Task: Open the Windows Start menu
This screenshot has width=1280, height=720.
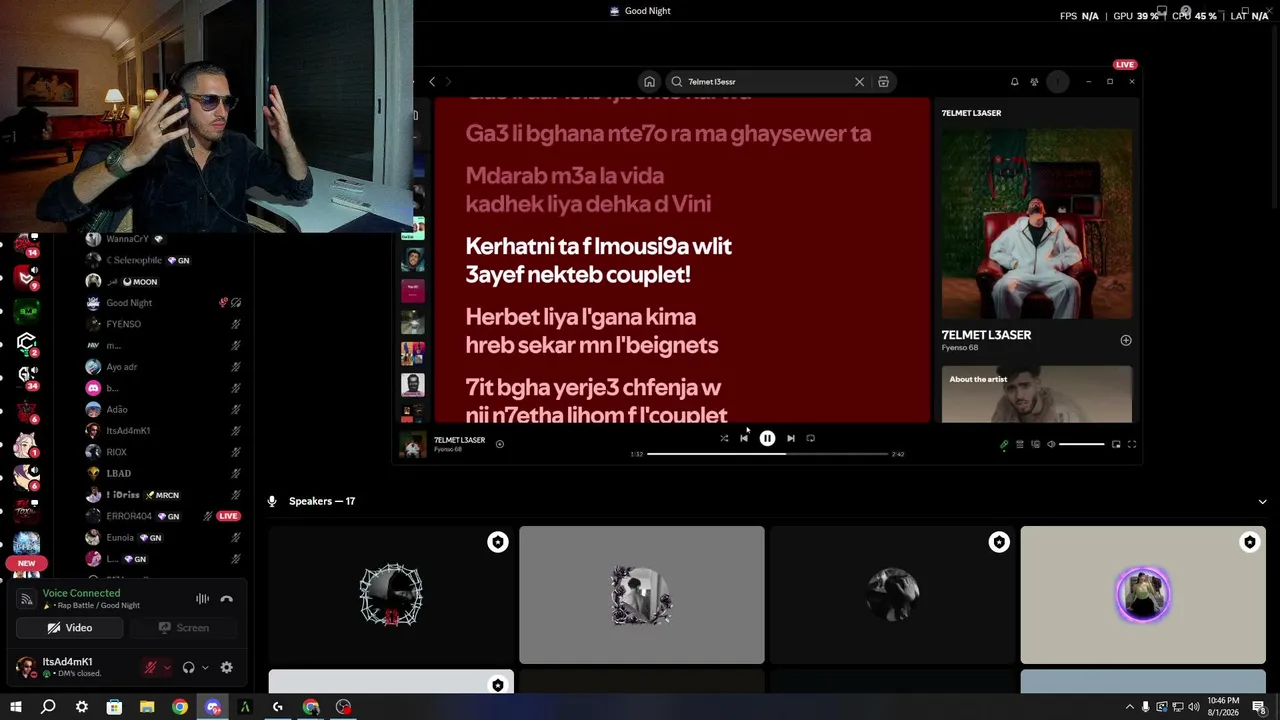Action: (15, 707)
